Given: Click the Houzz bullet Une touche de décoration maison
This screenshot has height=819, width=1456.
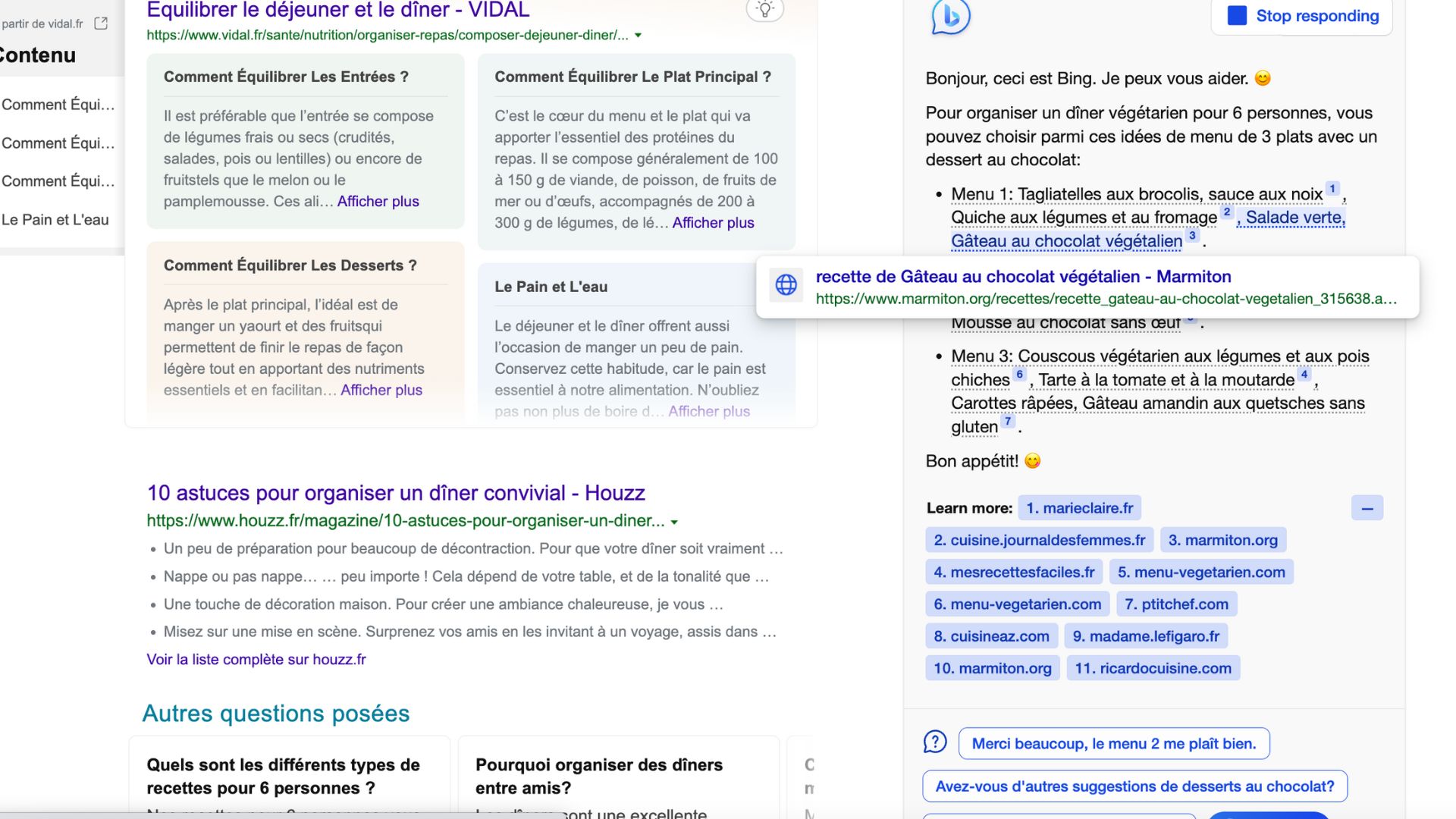Looking at the screenshot, I should click(444, 604).
